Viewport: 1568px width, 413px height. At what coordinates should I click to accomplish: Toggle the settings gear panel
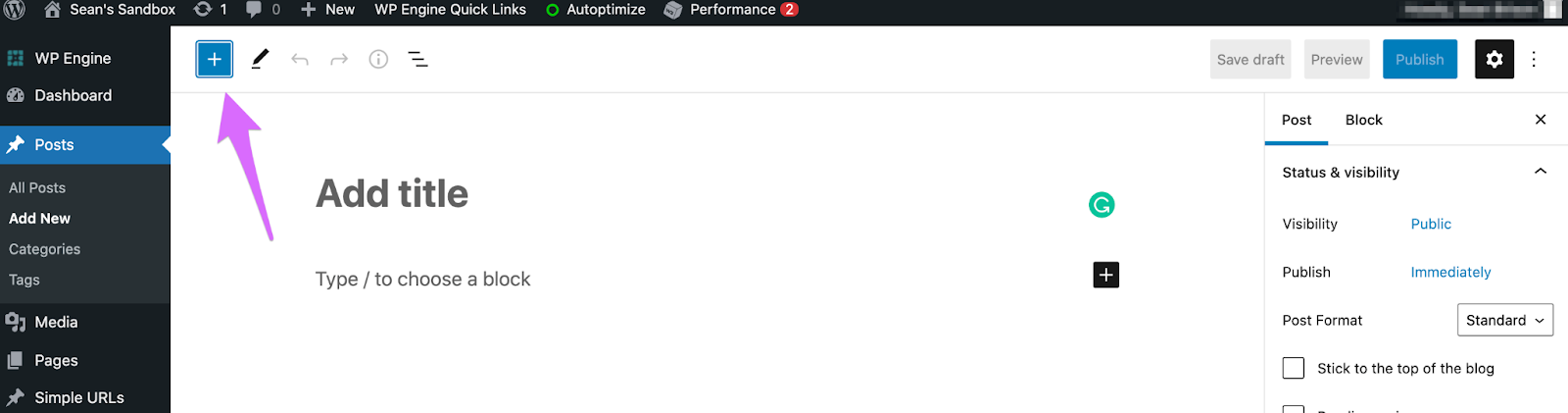click(1494, 59)
